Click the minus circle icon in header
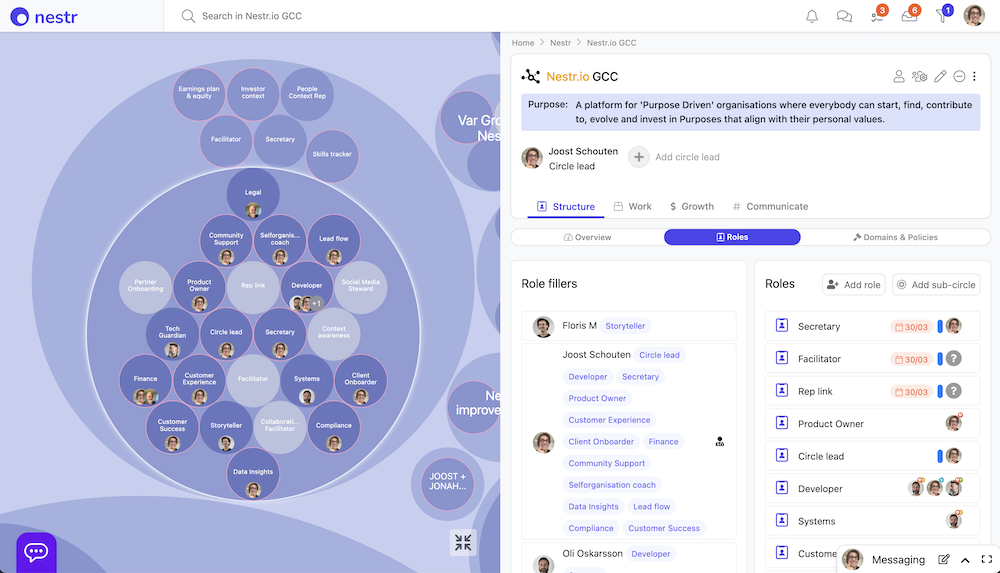 959,77
